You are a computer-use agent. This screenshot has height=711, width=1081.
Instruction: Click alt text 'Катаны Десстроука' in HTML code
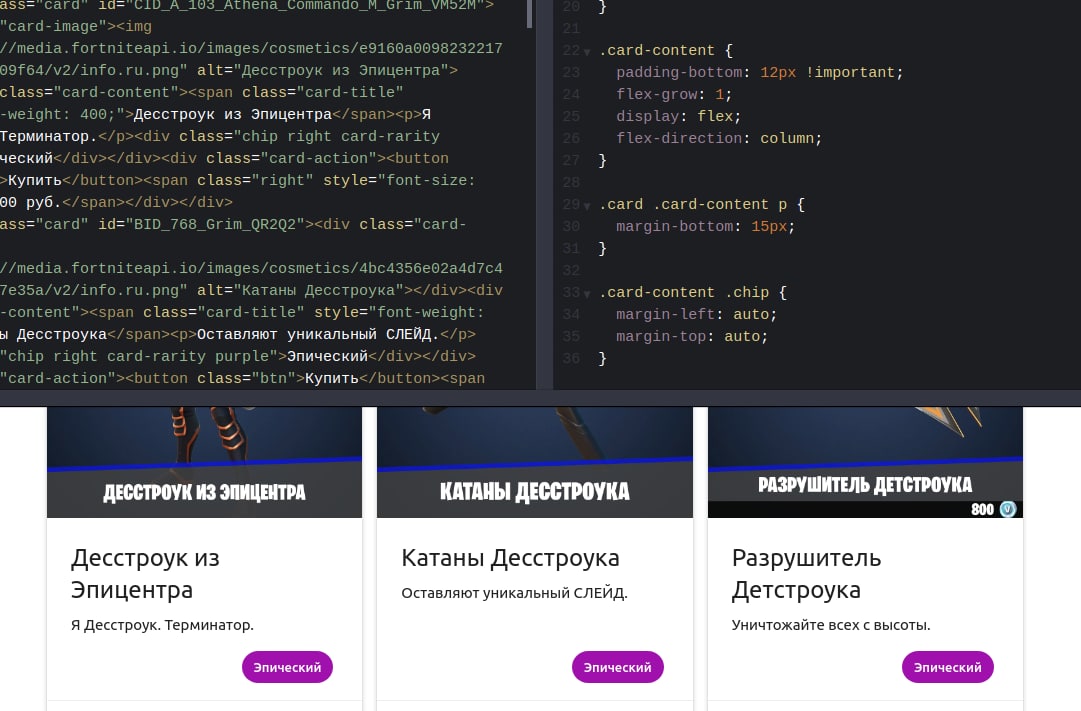[x=319, y=290]
